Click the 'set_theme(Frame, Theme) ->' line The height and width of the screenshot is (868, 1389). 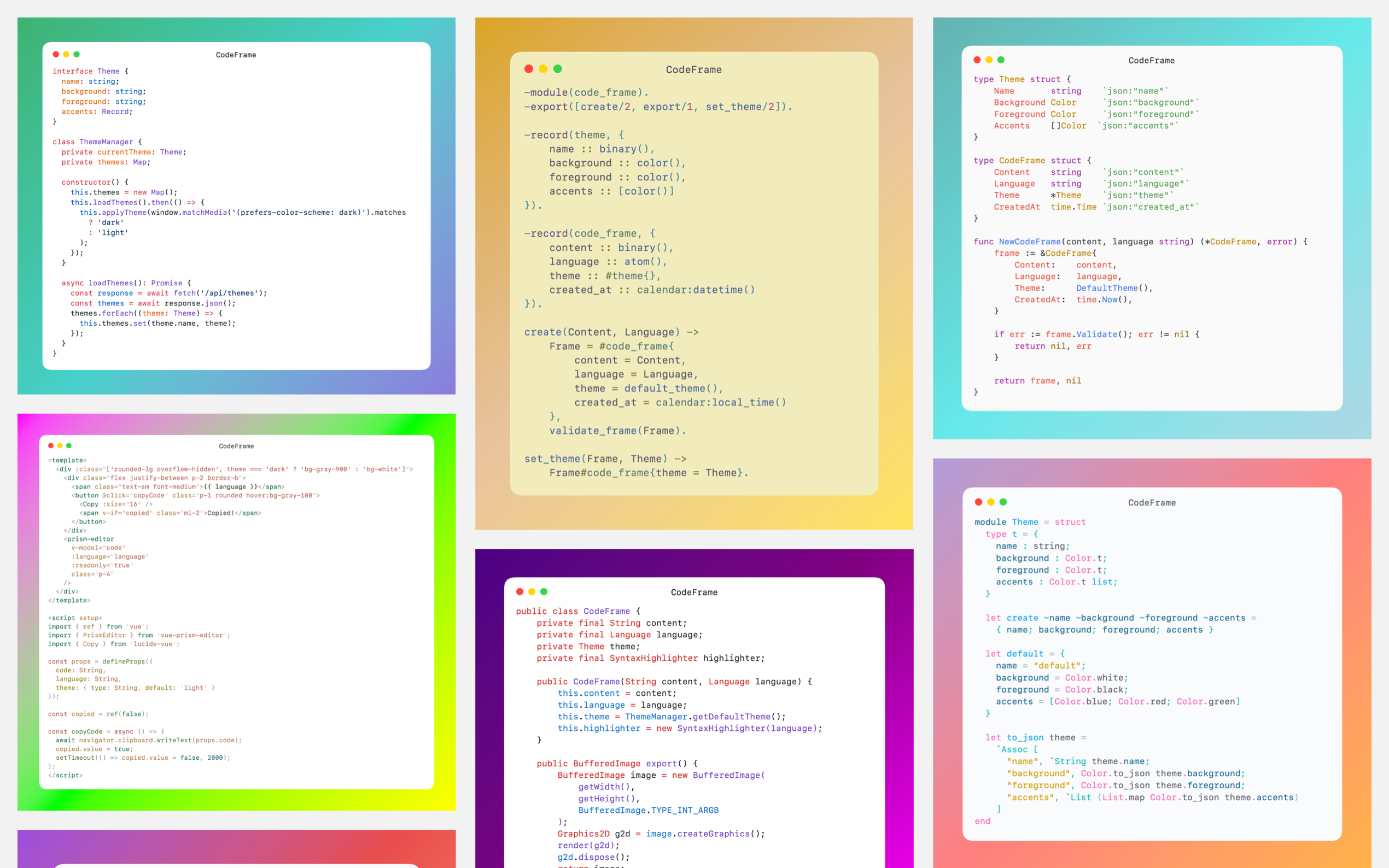click(605, 459)
